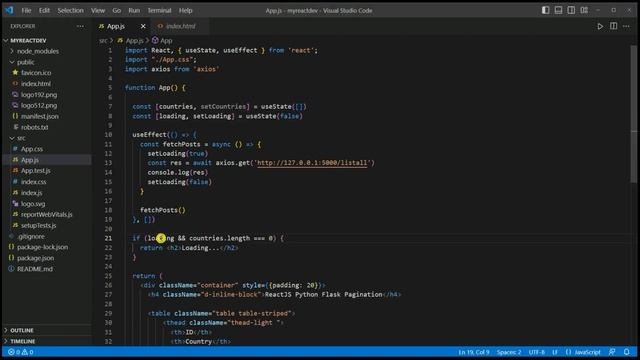Open favicon.ico in explorer
The height and width of the screenshot is (360, 640).
click(x=36, y=73)
